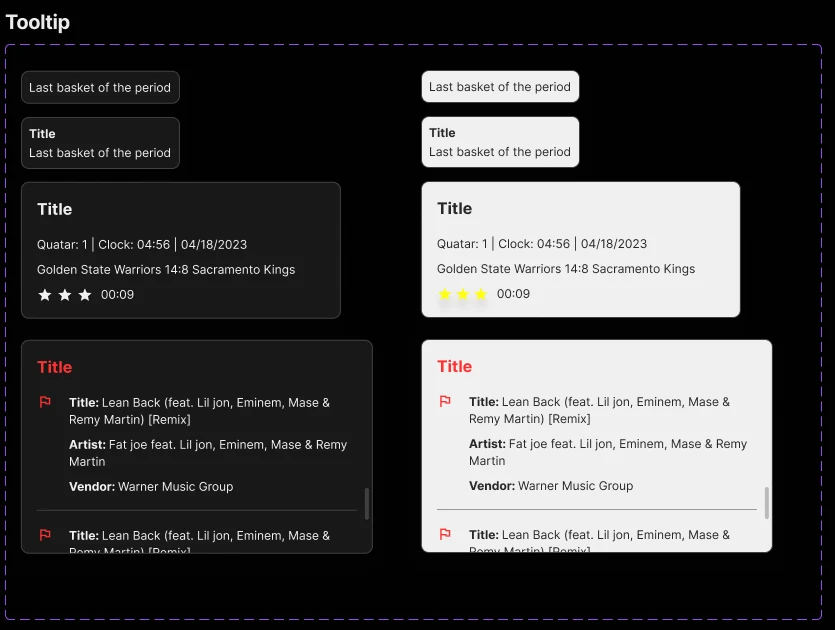Click the second yellow star in light tooltip

click(463, 293)
